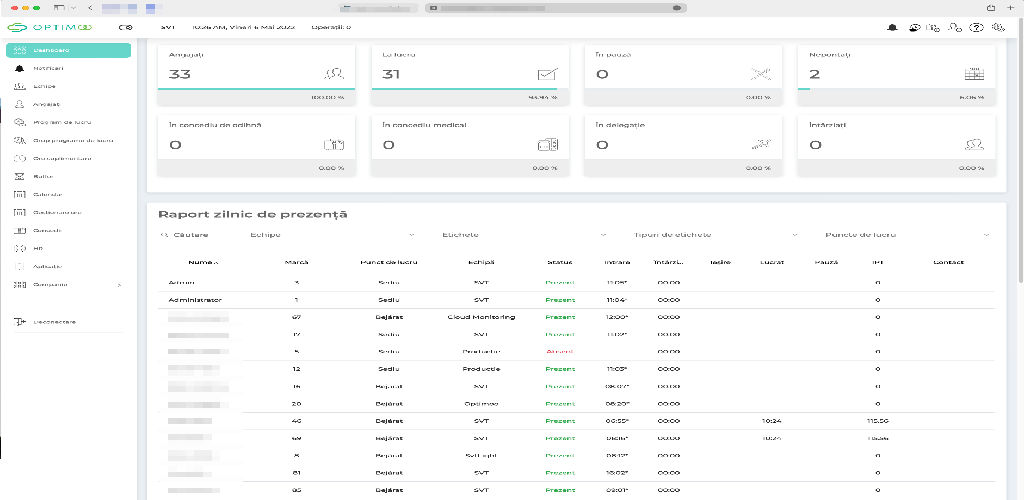Click the browser address bar

click(x=556, y=8)
